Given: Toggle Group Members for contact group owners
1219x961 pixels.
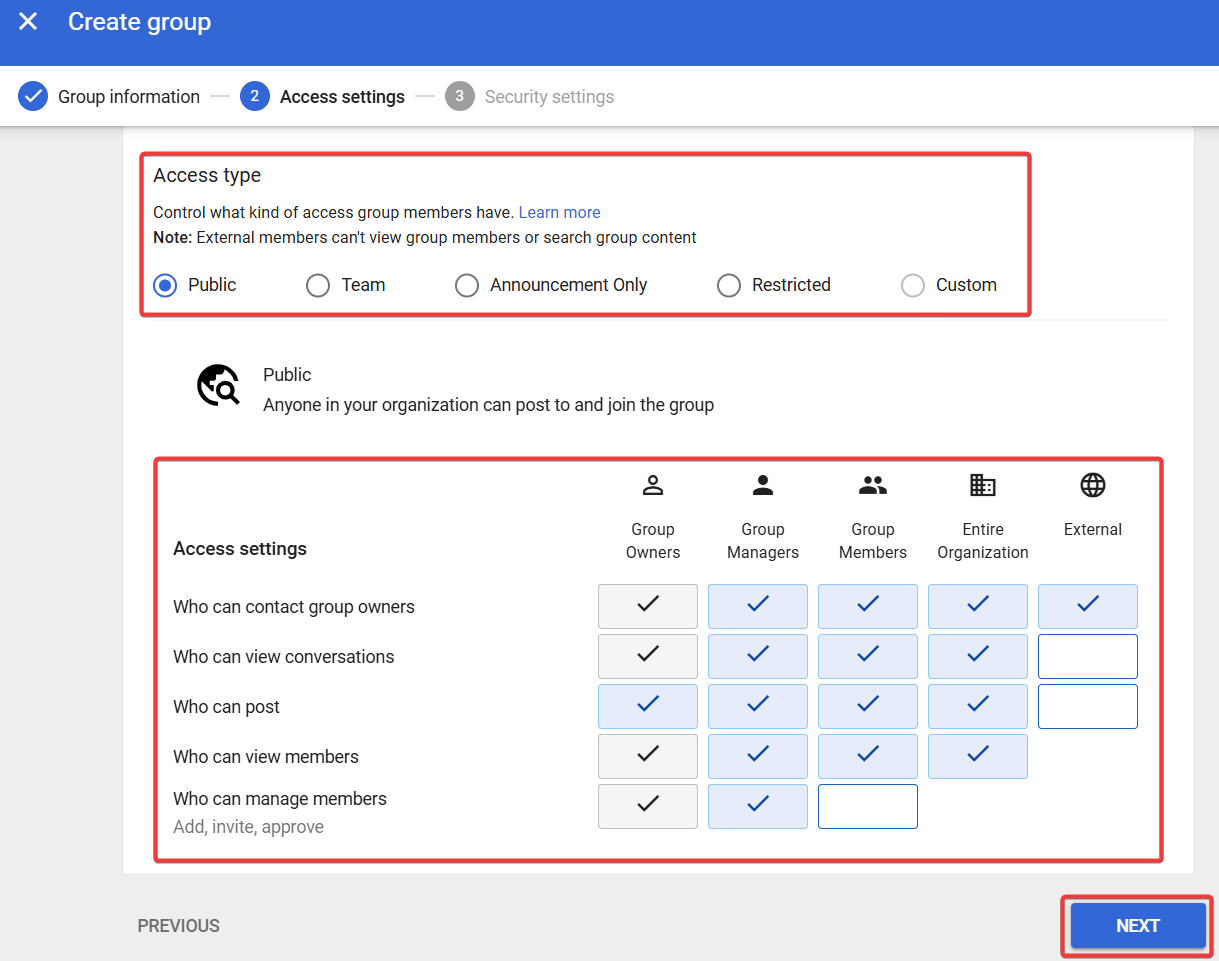Looking at the screenshot, I should 868,606.
